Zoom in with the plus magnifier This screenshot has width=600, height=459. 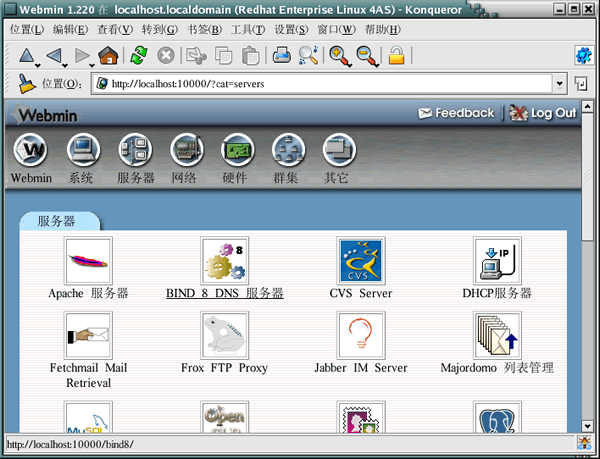(339, 57)
